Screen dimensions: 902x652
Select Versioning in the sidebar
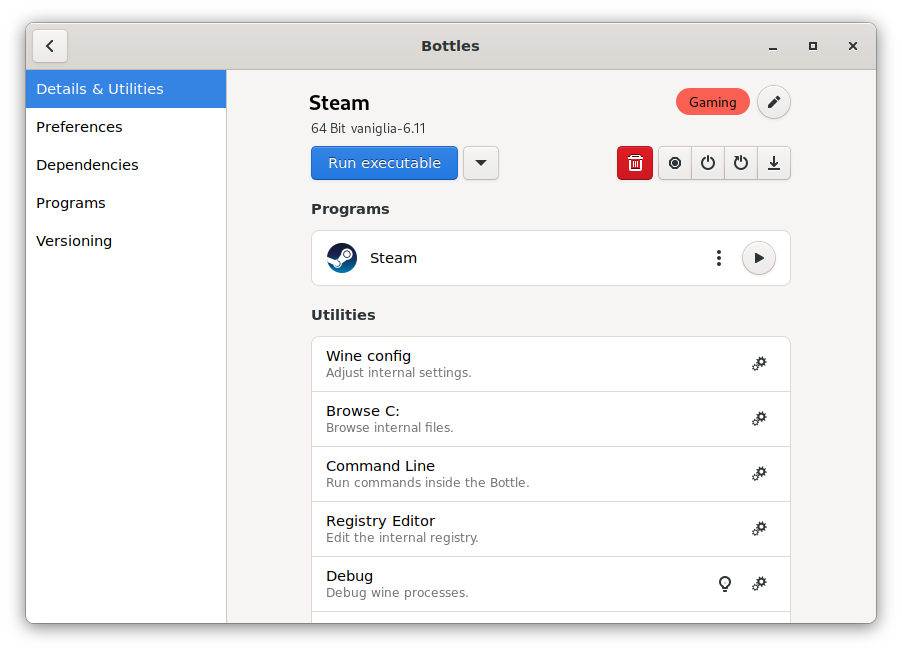[x=74, y=241]
